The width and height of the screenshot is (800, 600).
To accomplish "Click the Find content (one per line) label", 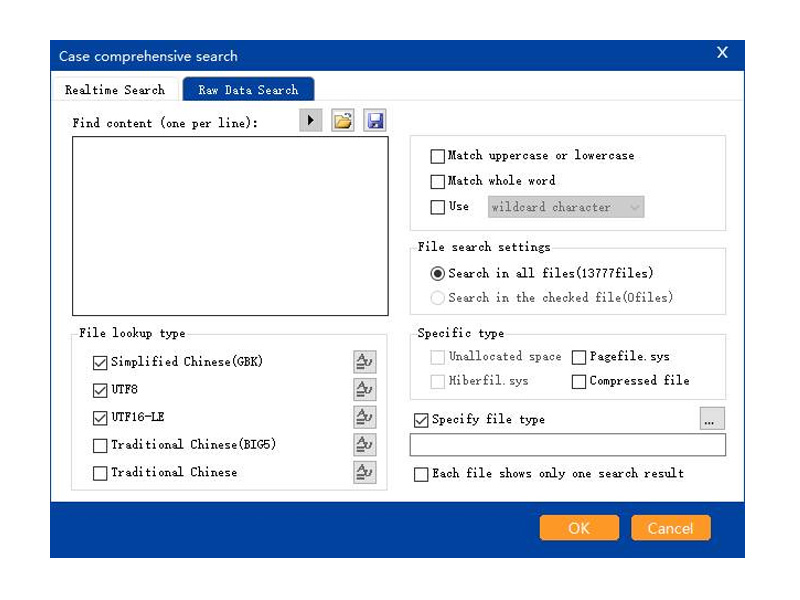I will [x=165, y=123].
